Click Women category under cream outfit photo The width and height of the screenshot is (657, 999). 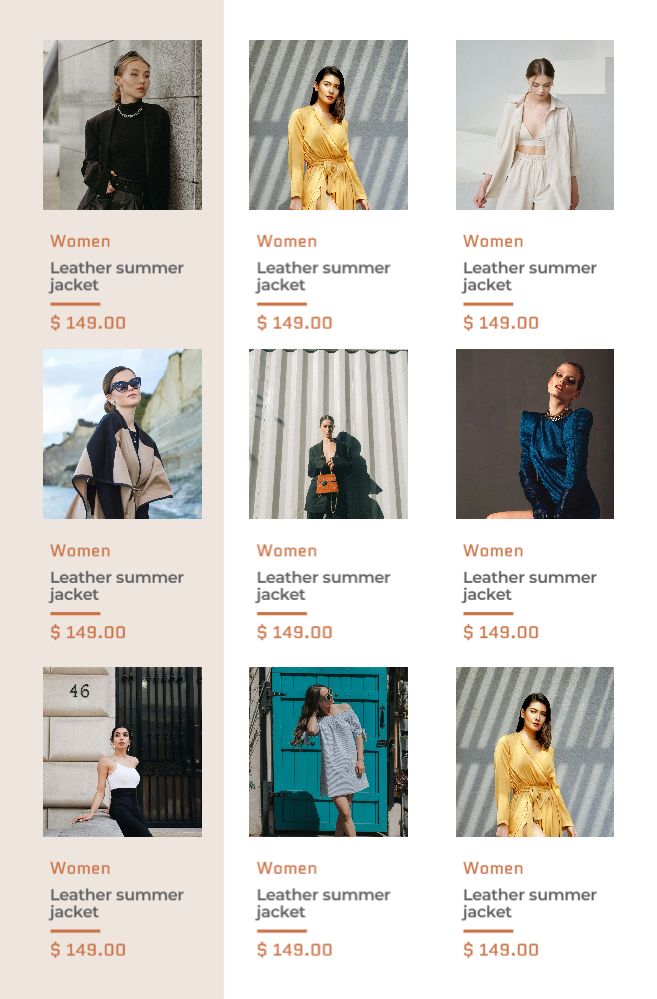coord(493,241)
